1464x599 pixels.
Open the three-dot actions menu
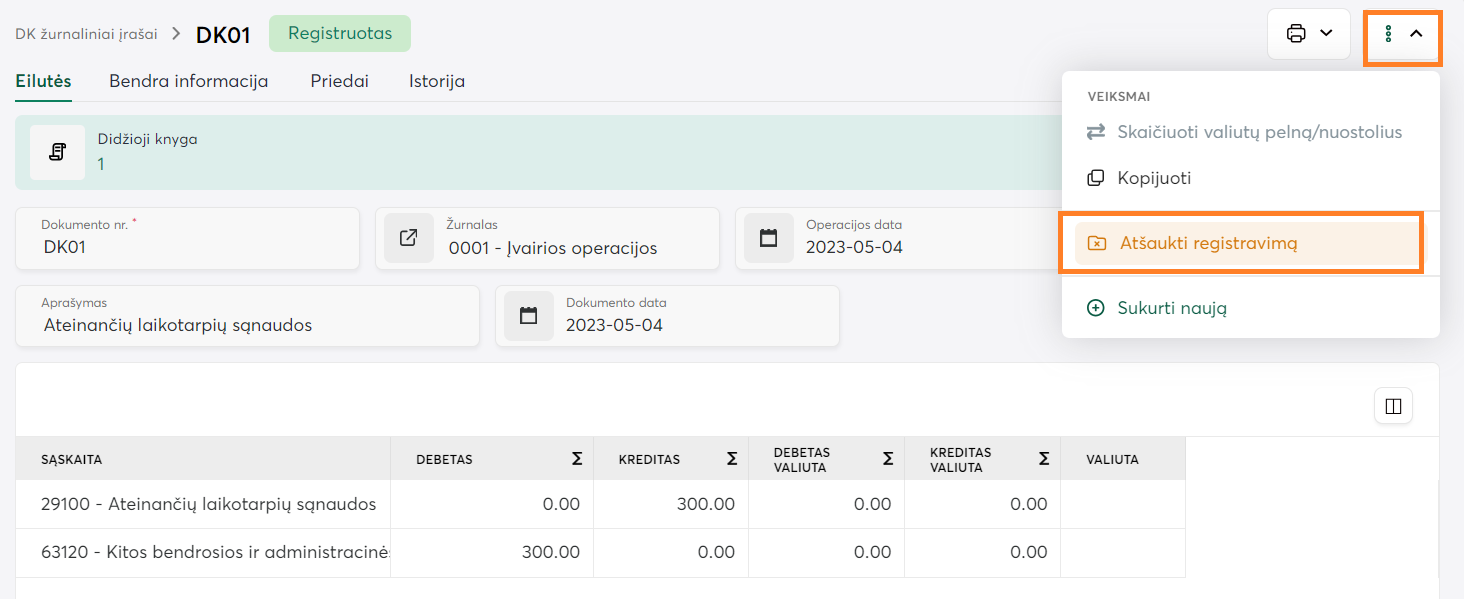click(1388, 34)
